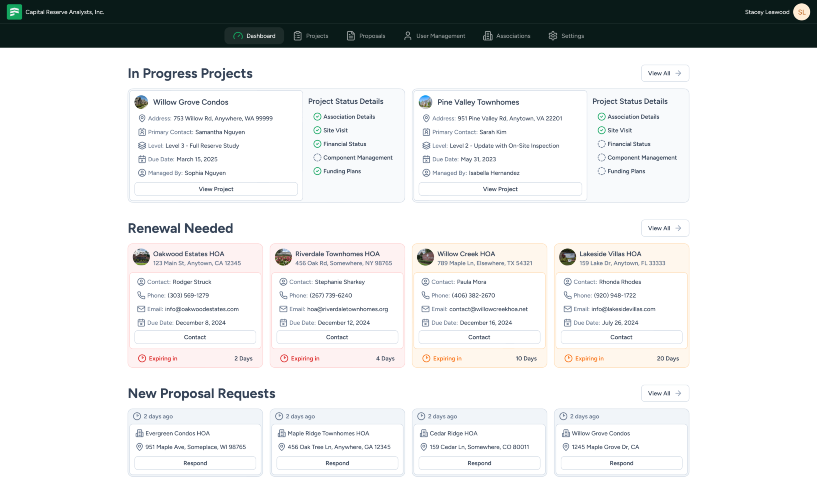Click the Proposals document icon
The height and width of the screenshot is (500, 817).
351,36
